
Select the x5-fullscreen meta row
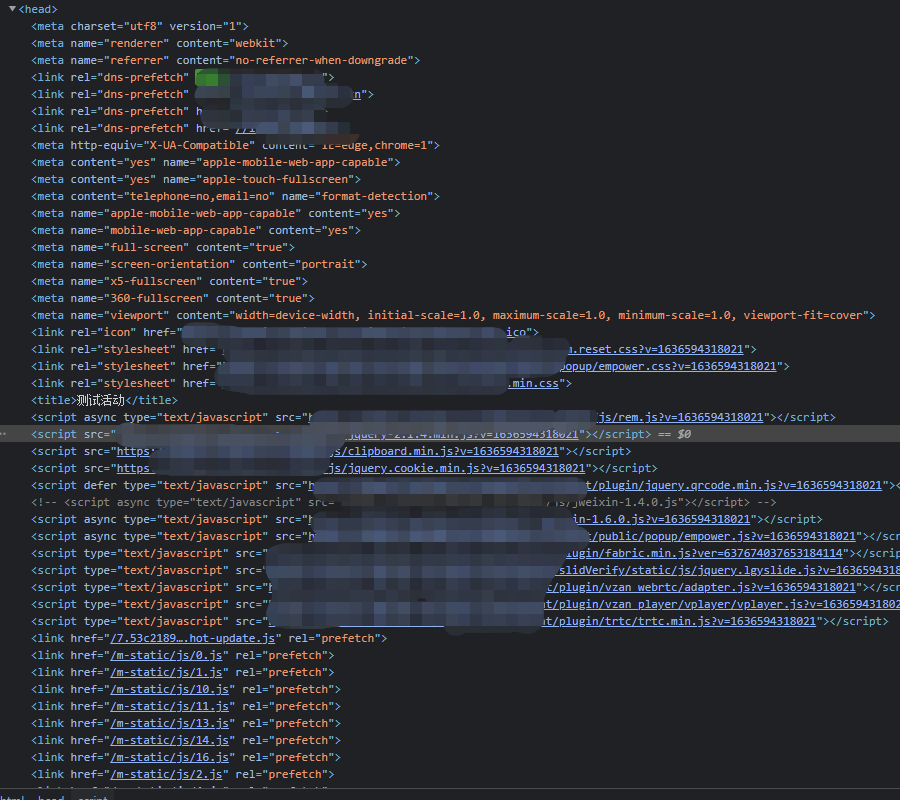tap(169, 281)
